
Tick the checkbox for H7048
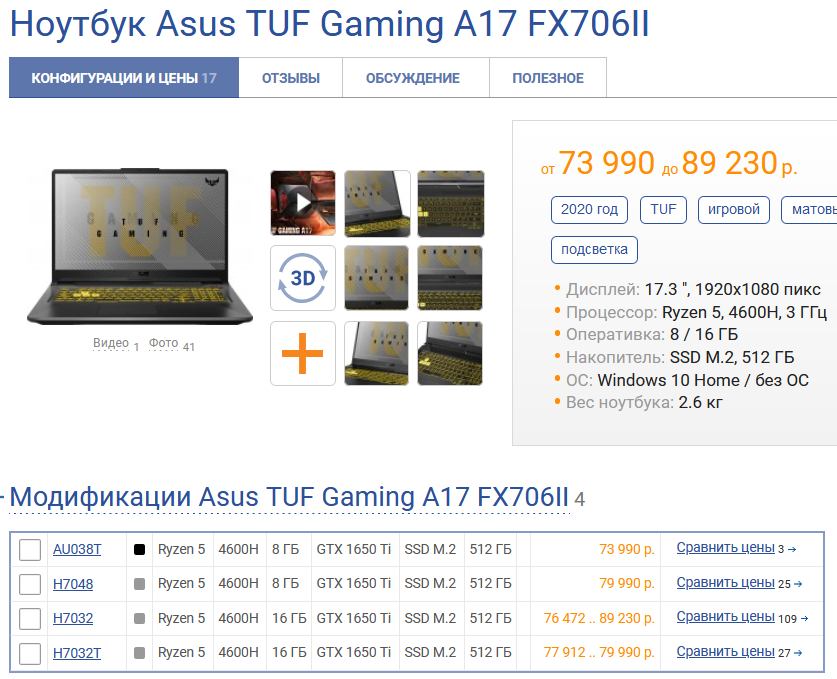tap(30, 585)
